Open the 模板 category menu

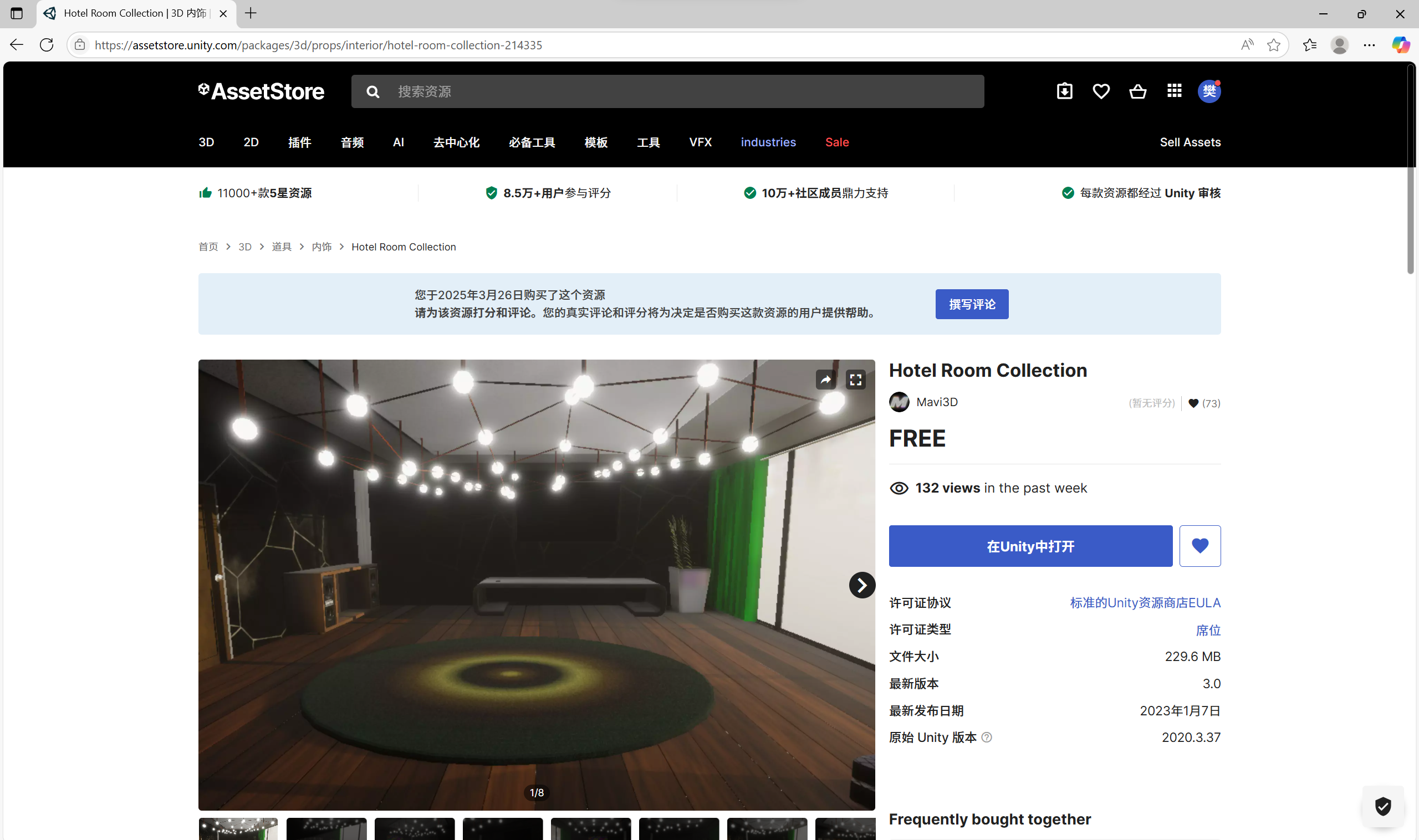click(596, 142)
